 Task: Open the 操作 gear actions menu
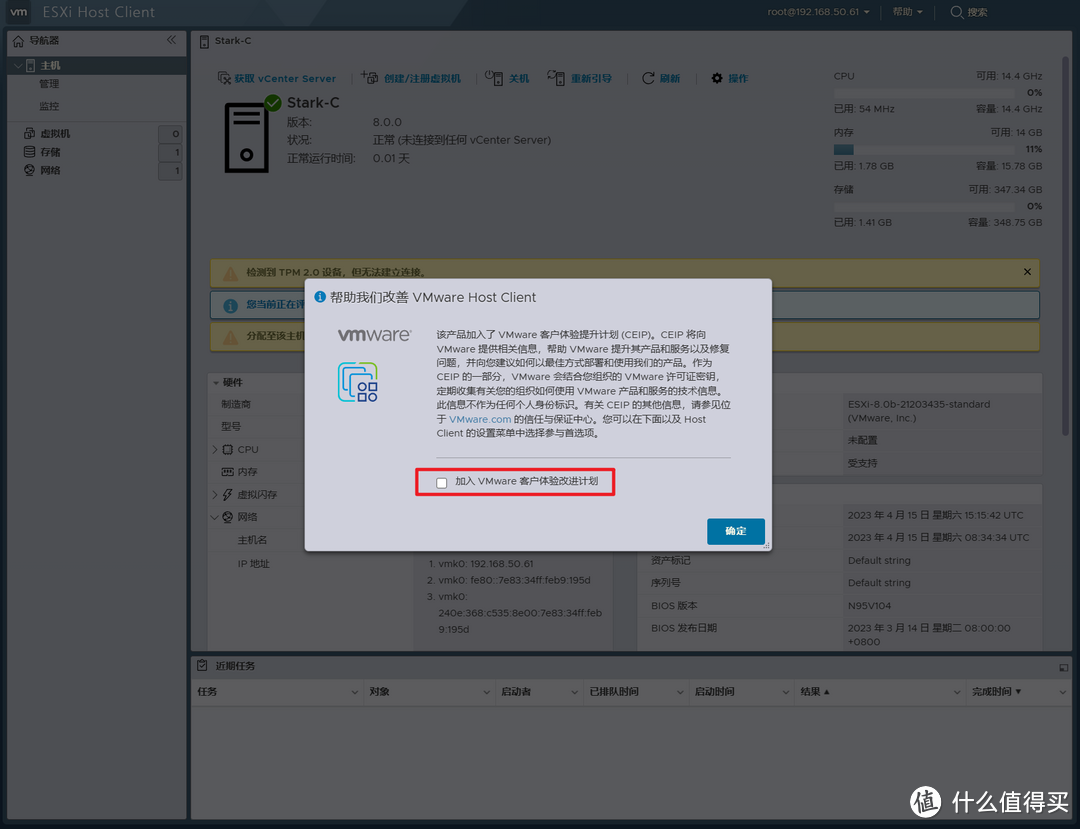click(729, 78)
